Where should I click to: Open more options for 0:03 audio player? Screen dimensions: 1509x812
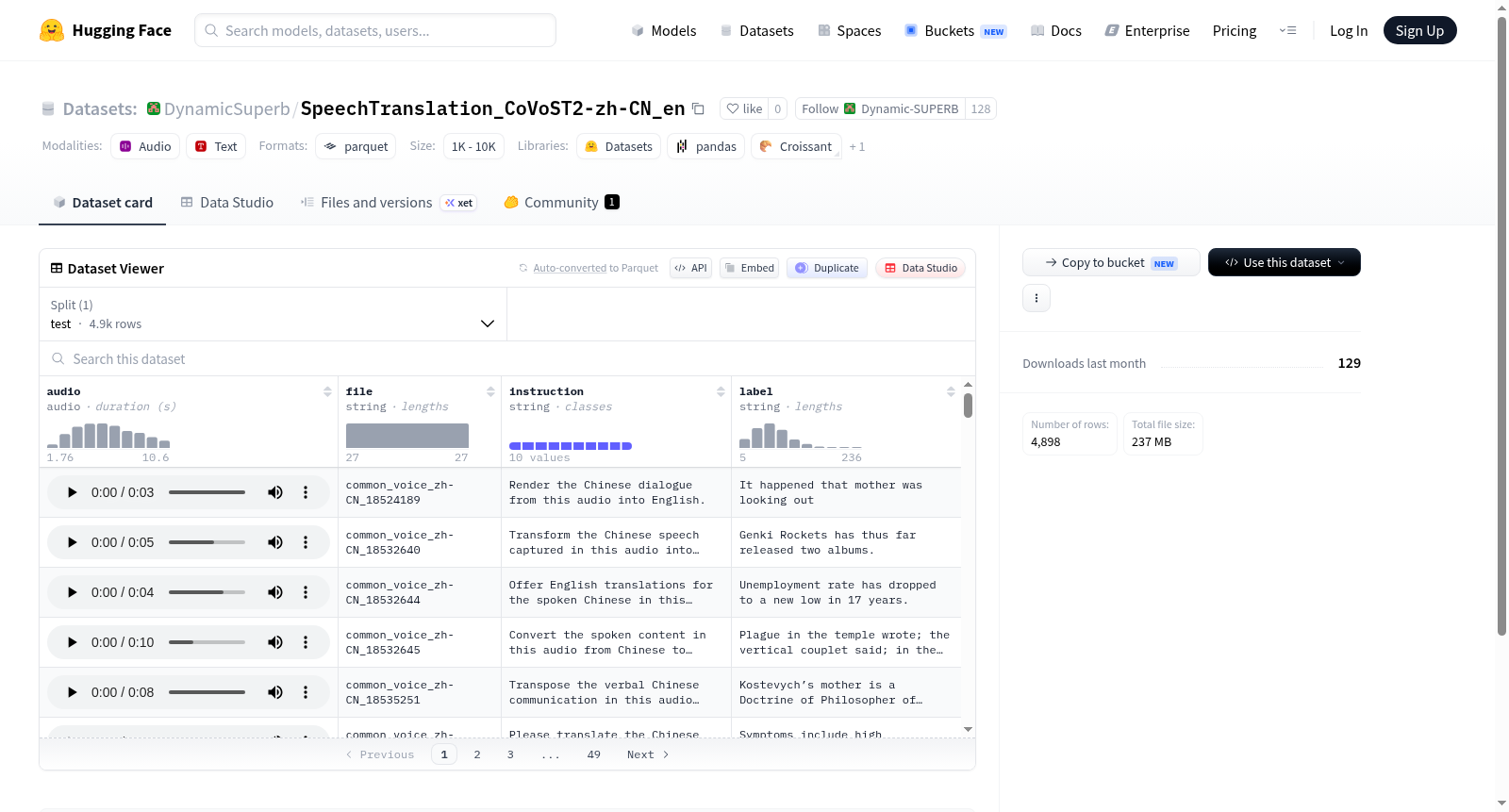[306, 492]
